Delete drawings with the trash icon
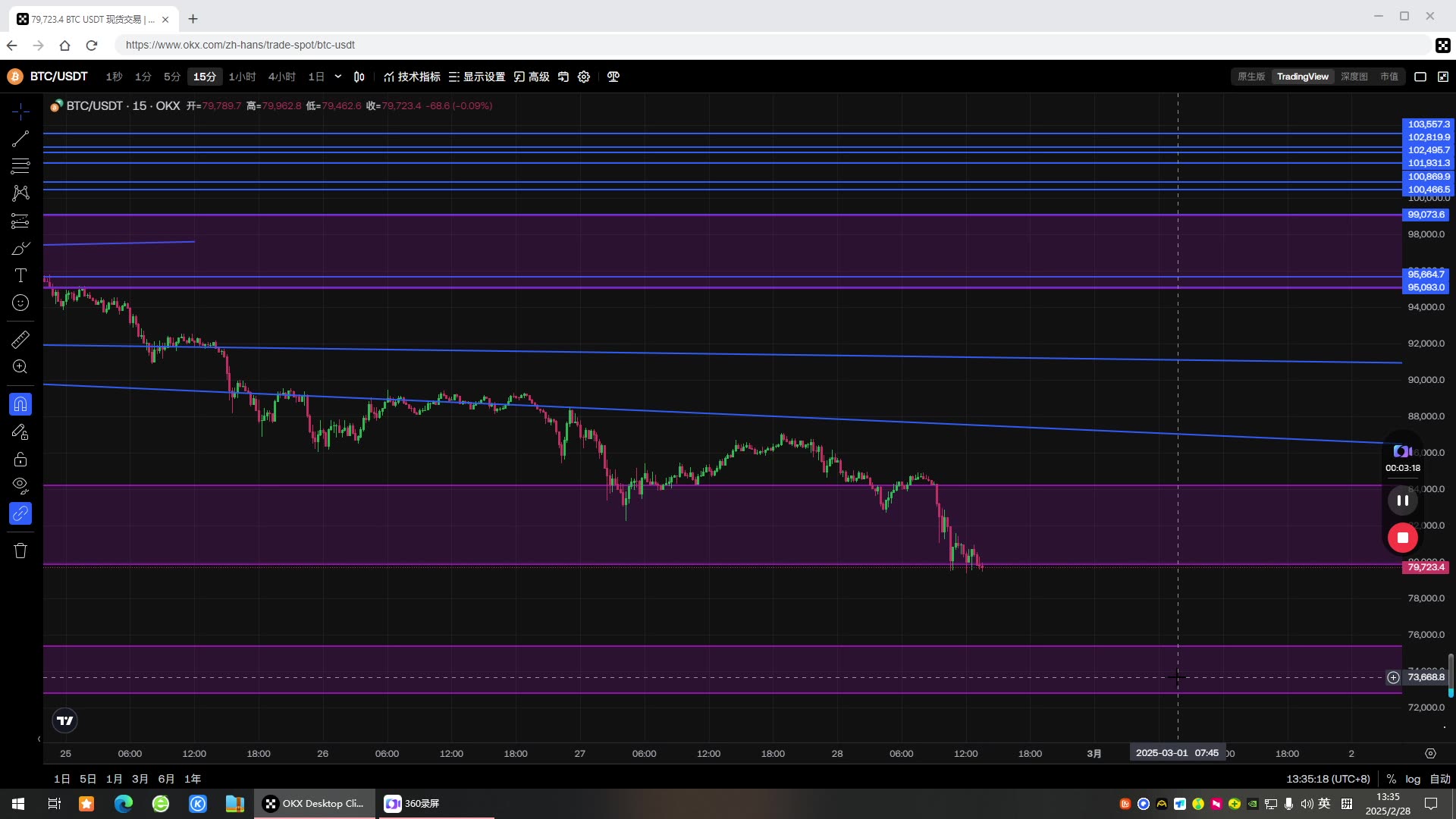 click(20, 551)
